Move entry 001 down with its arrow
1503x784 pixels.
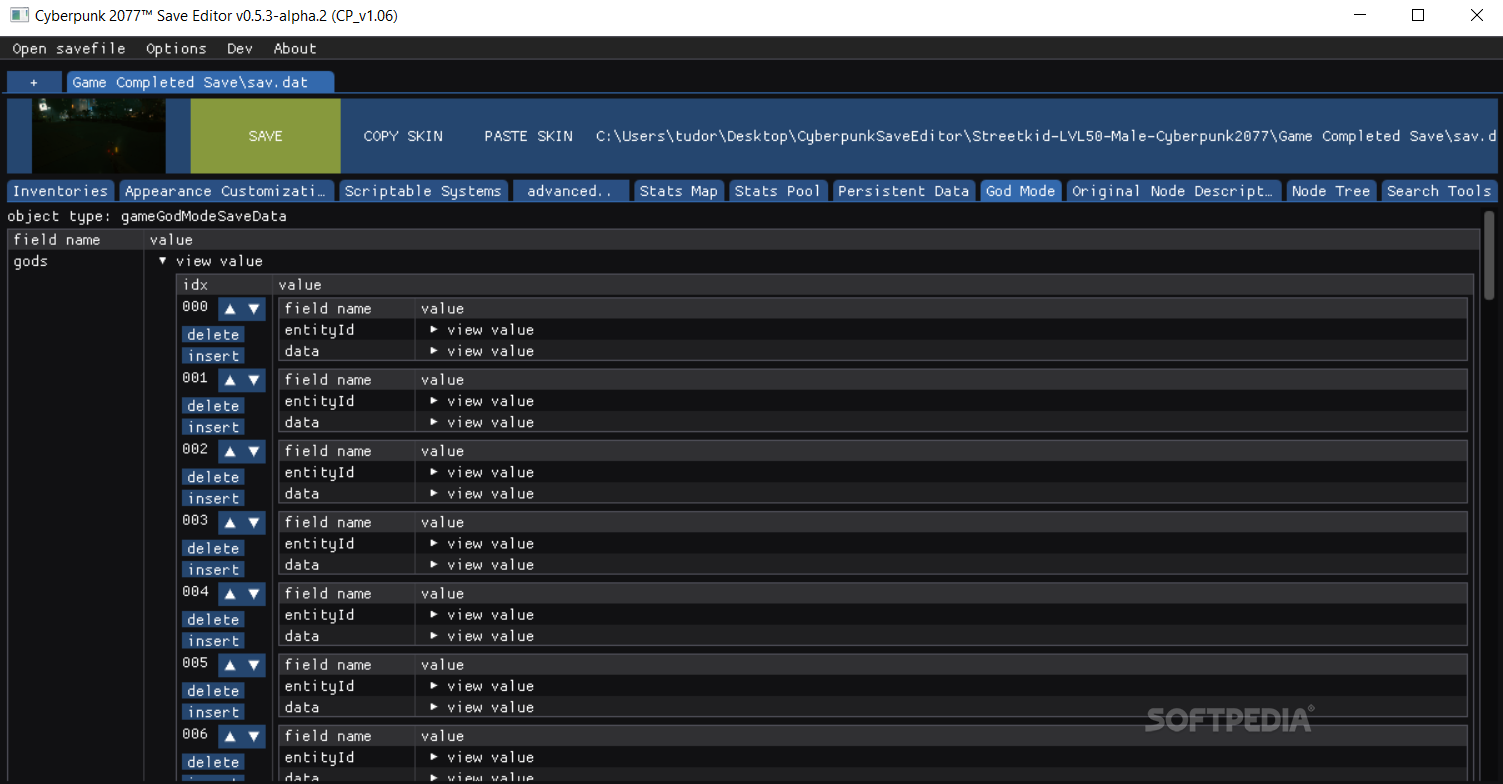coord(254,380)
